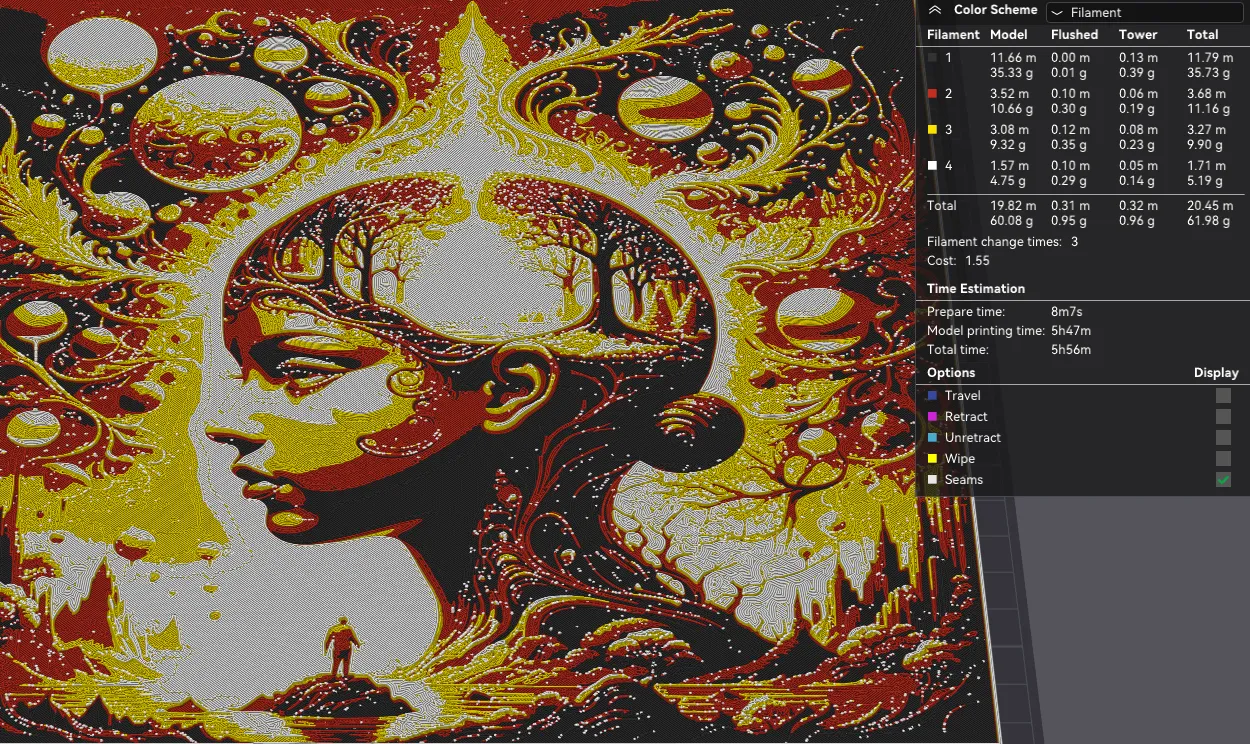The image size is (1250, 744).
Task: Click the Time Estimation heading
Action: tap(976, 288)
